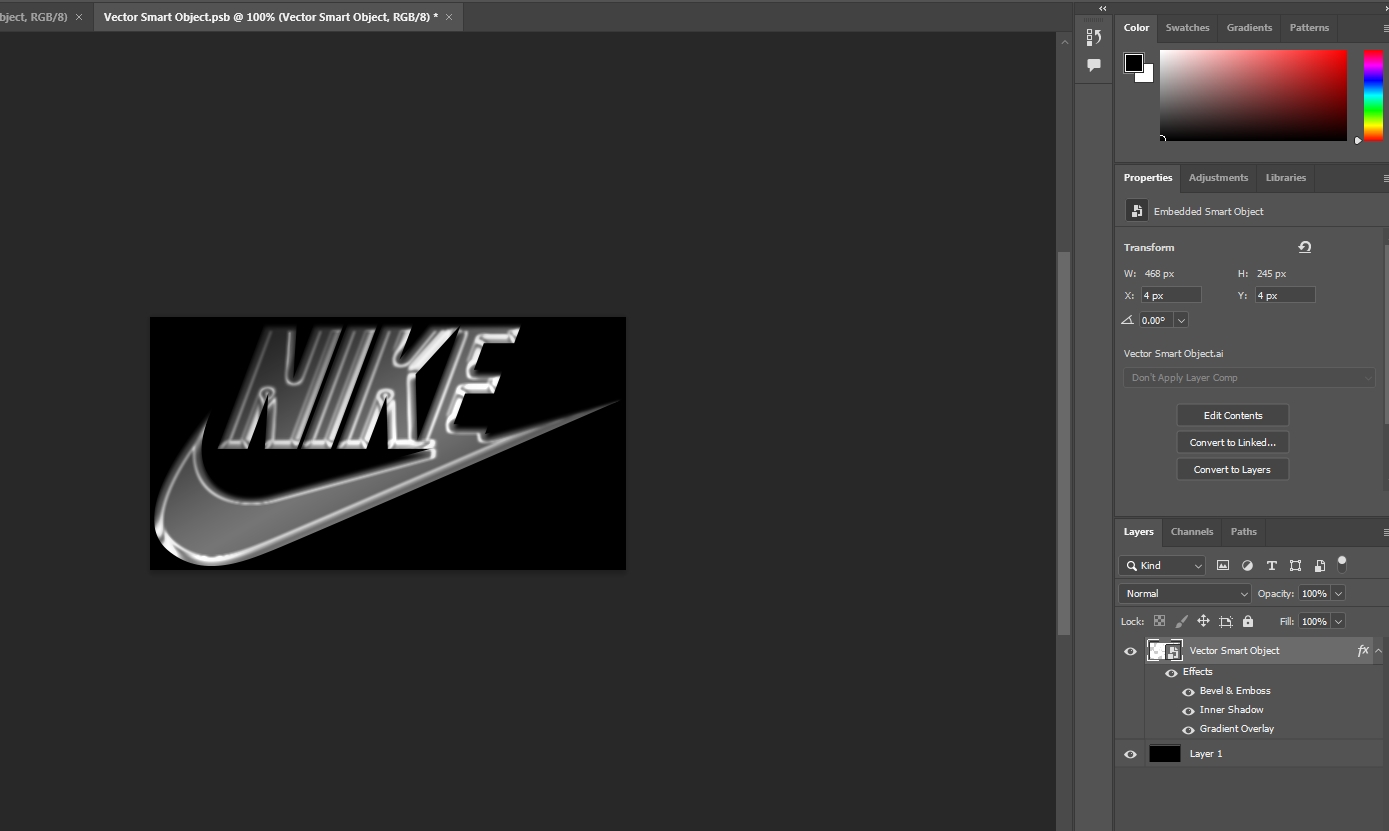
Task: Open the History panel icon
Action: (1093, 38)
